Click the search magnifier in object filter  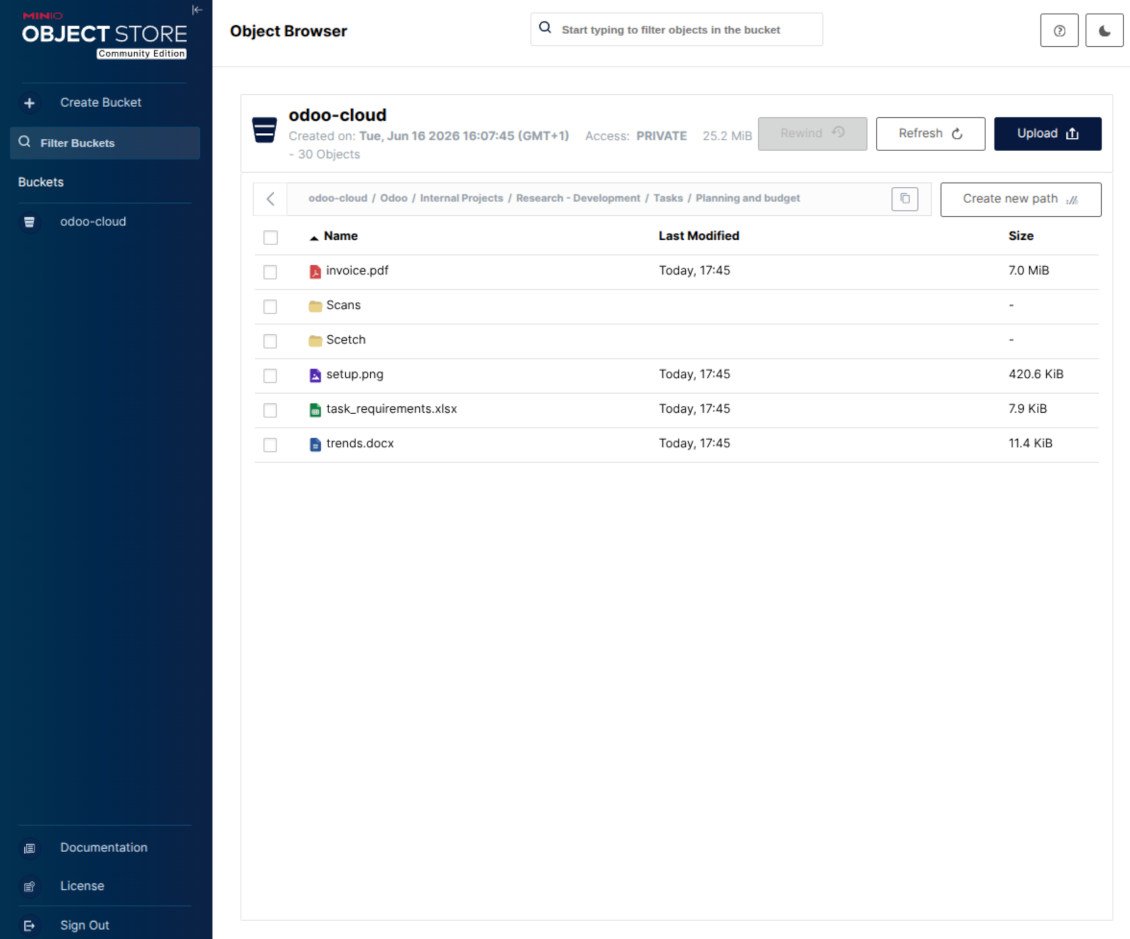click(x=546, y=28)
